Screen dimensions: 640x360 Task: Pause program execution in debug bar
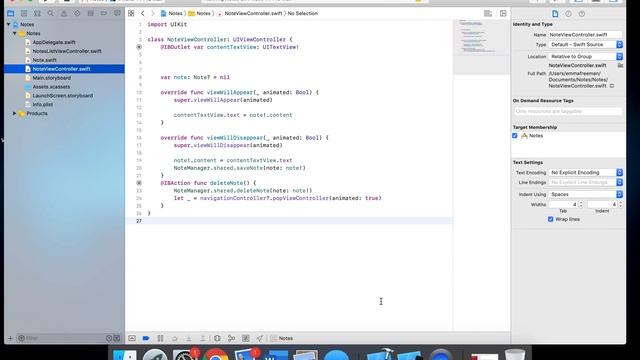click(x=160, y=338)
